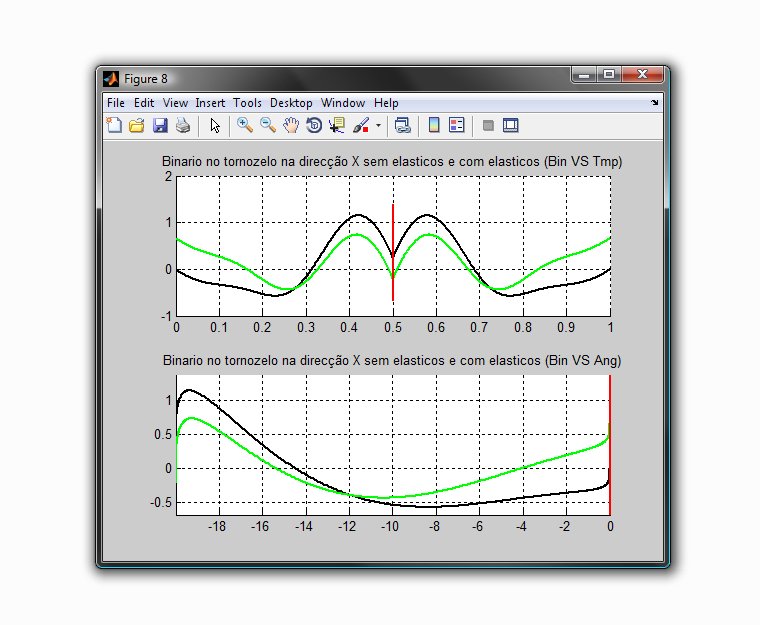Select the Brush data tool
Viewport: 760px width, 625px height.
click(x=361, y=126)
